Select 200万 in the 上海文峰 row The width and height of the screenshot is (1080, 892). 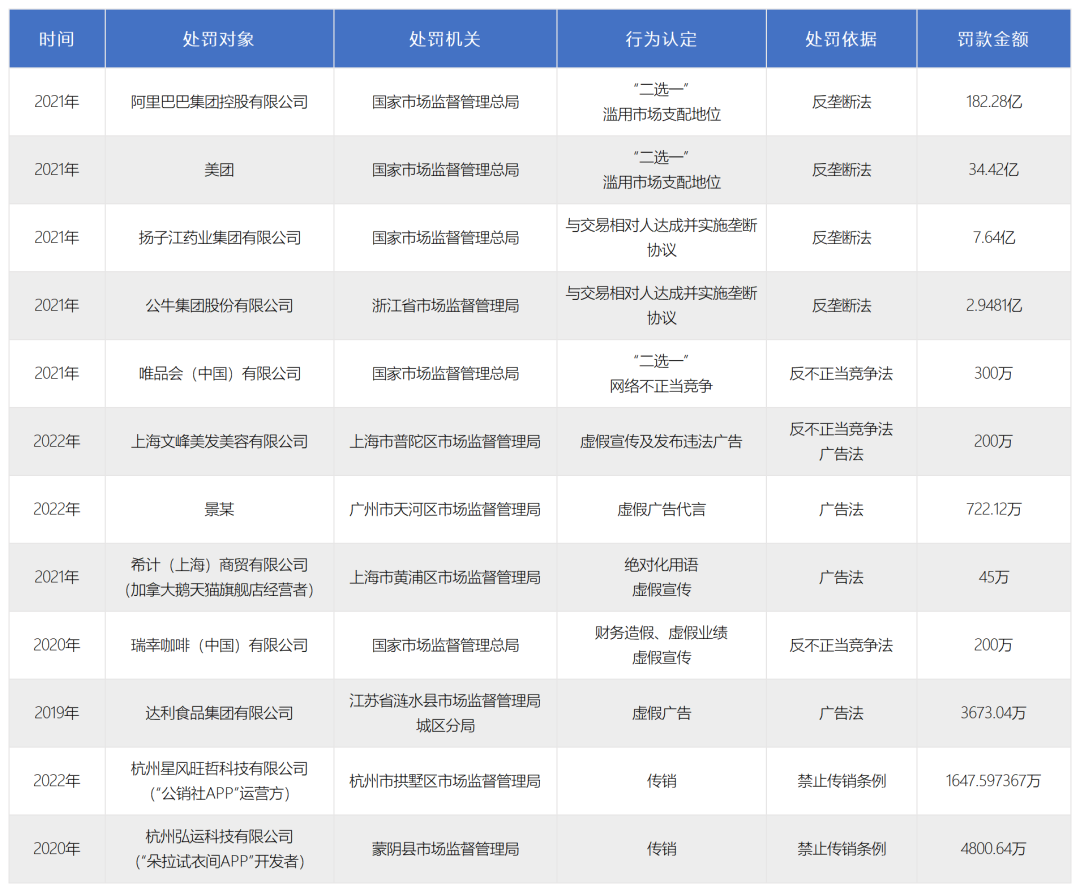pyautogui.click(x=993, y=442)
